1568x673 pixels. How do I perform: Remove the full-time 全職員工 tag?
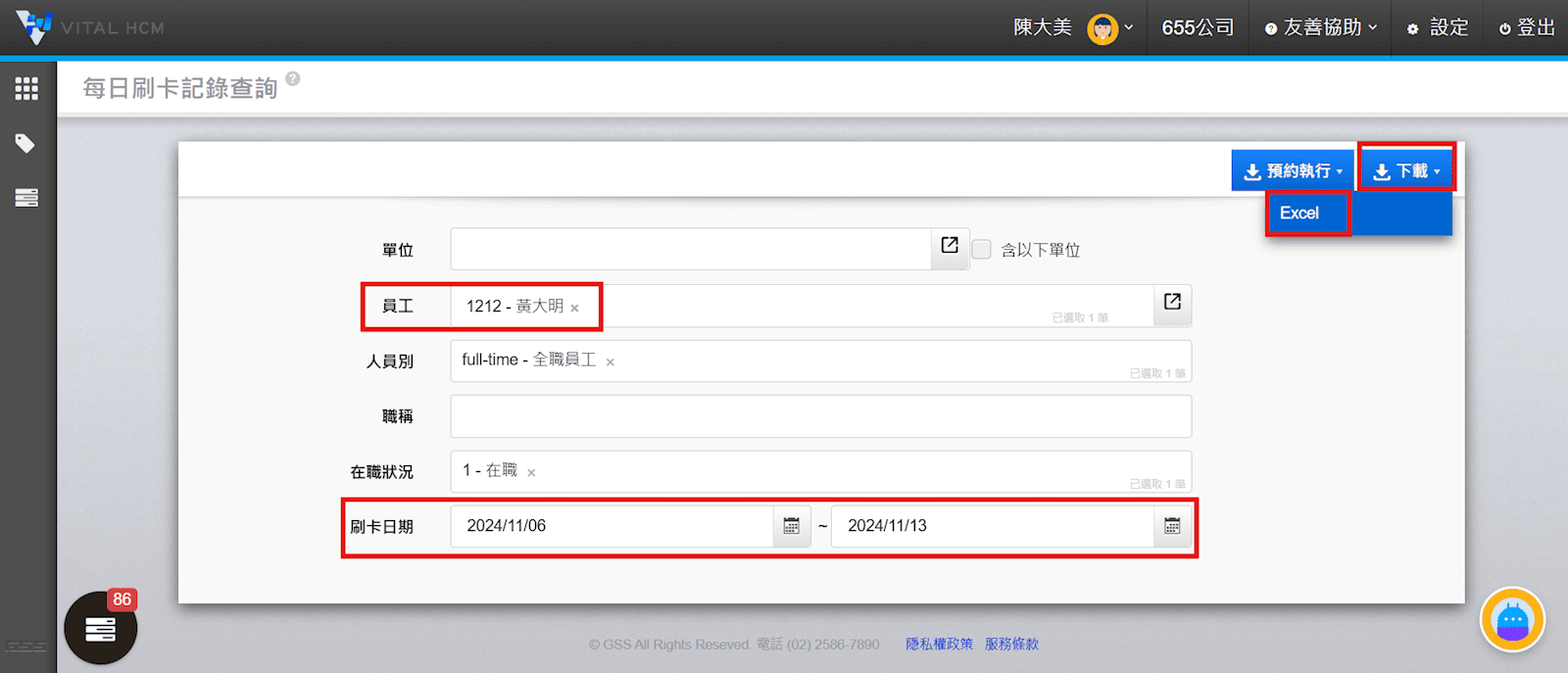[x=610, y=362]
